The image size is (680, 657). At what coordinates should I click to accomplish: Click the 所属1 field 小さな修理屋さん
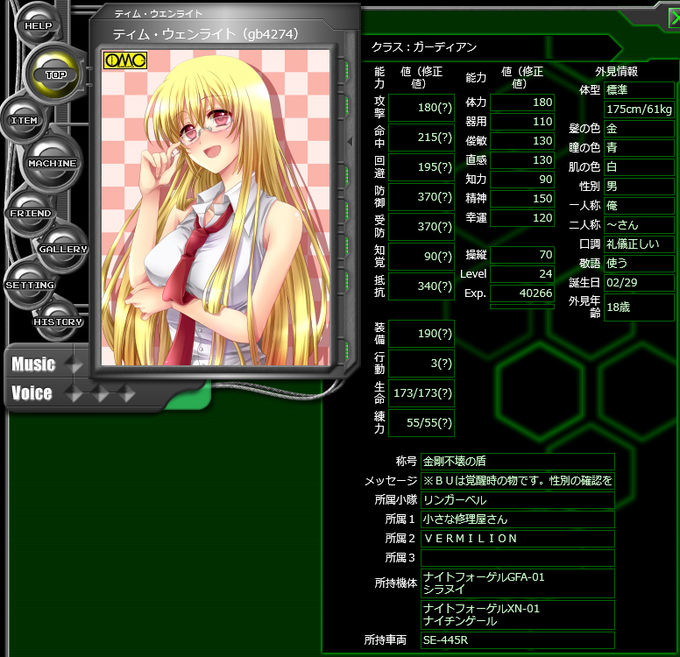click(x=517, y=519)
